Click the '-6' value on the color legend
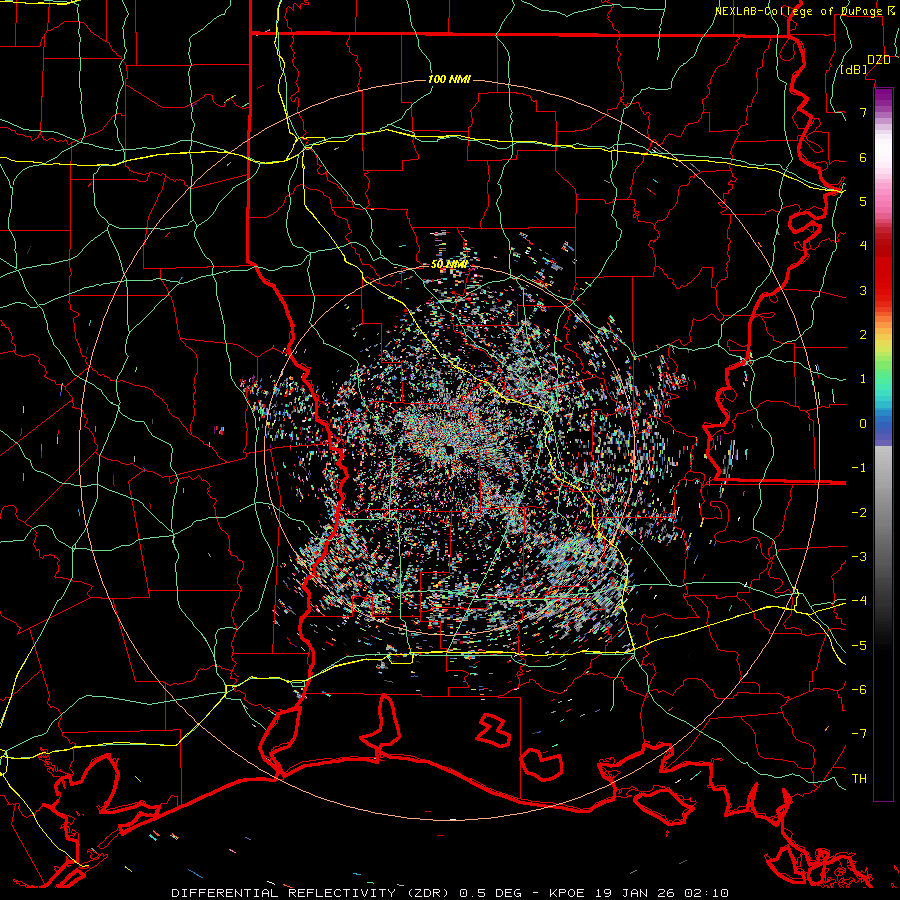The width and height of the screenshot is (900, 900). tap(859, 690)
